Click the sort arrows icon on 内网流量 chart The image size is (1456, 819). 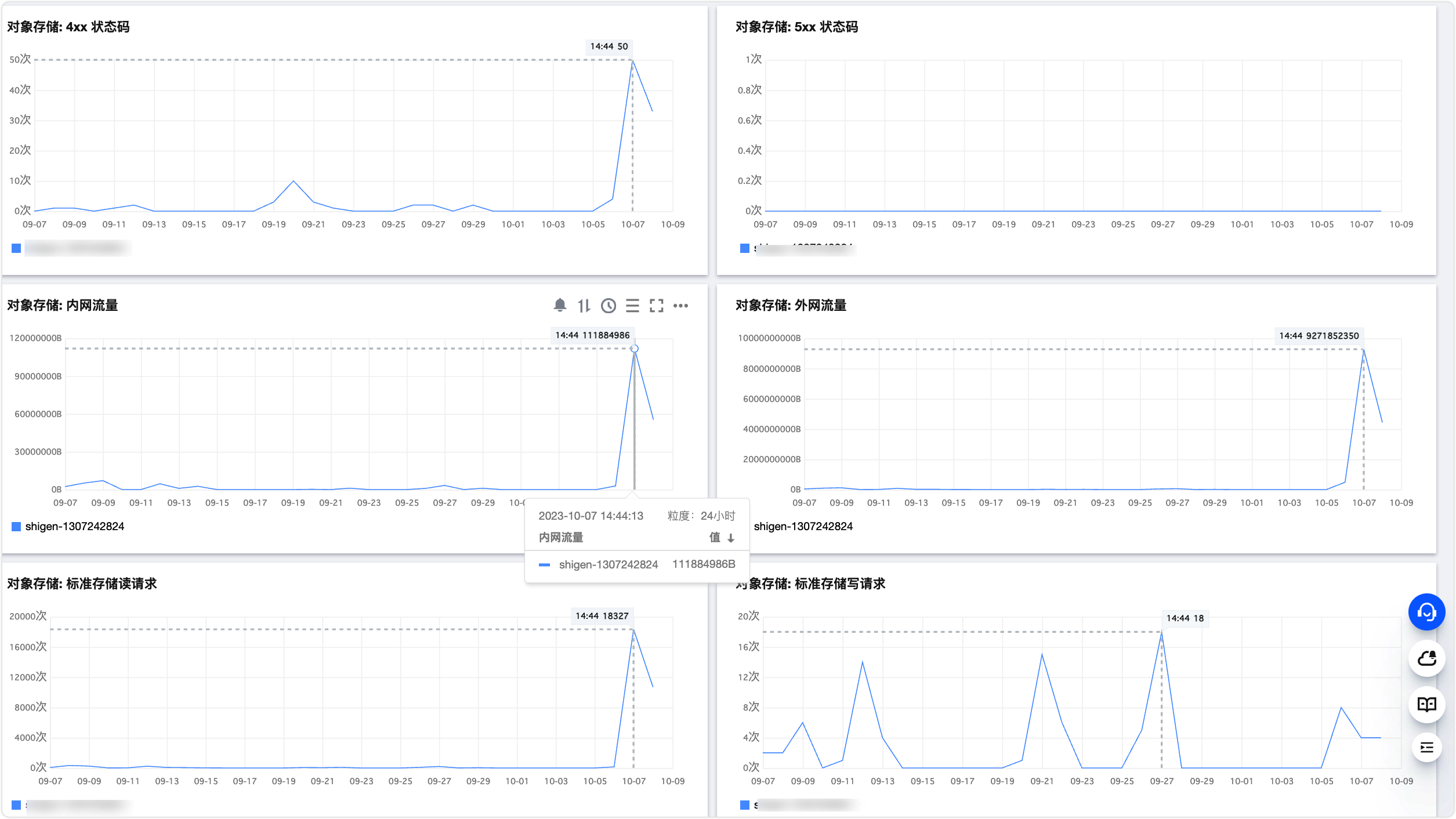[584, 306]
